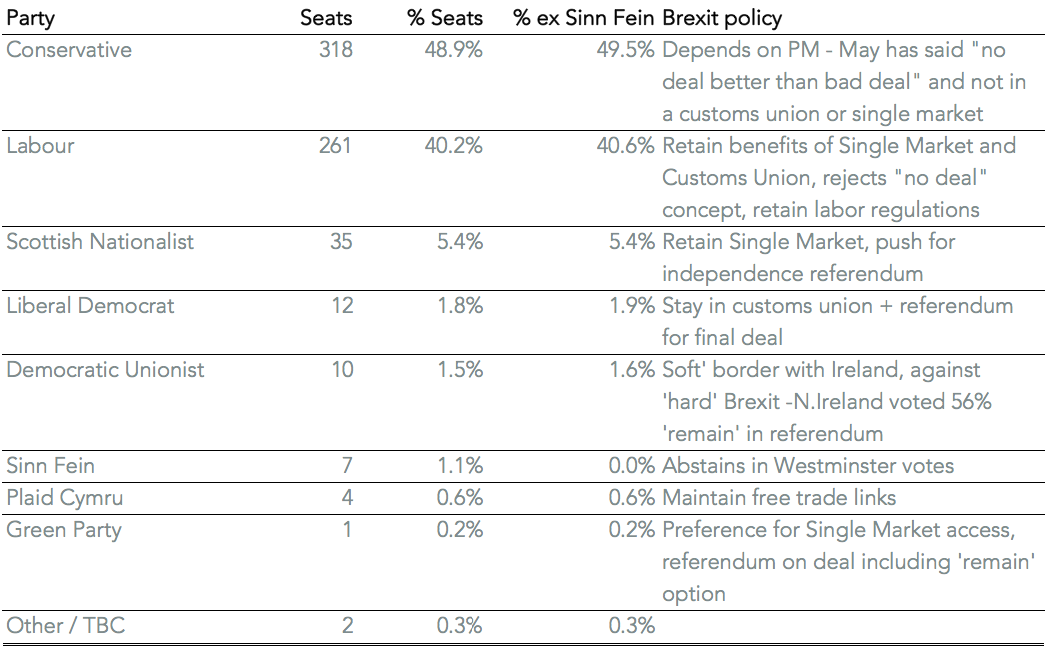Click the 48.9% seats value
This screenshot has height=651, width=1047.
pos(459,50)
